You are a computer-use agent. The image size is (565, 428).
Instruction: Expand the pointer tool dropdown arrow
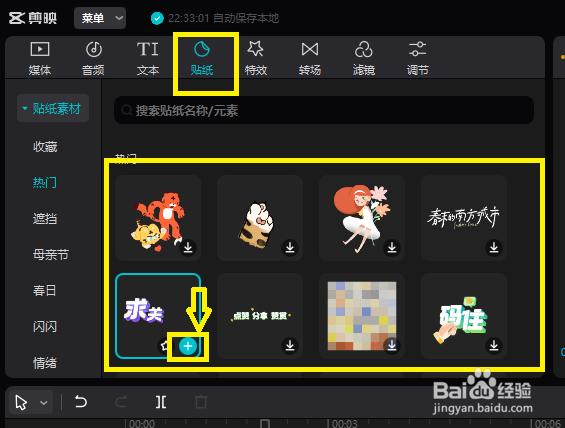[44, 402]
